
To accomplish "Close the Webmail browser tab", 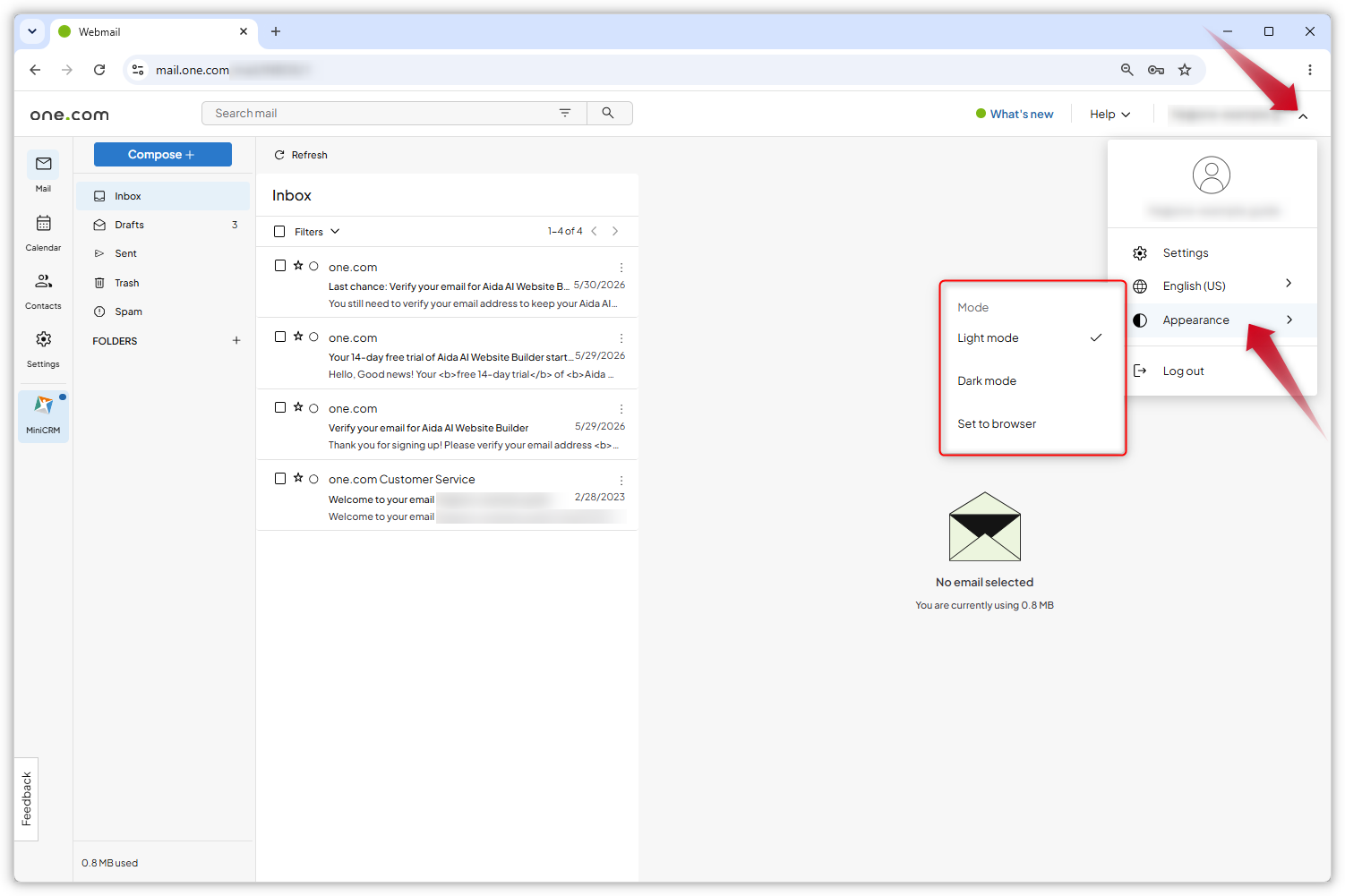I will click(x=244, y=31).
